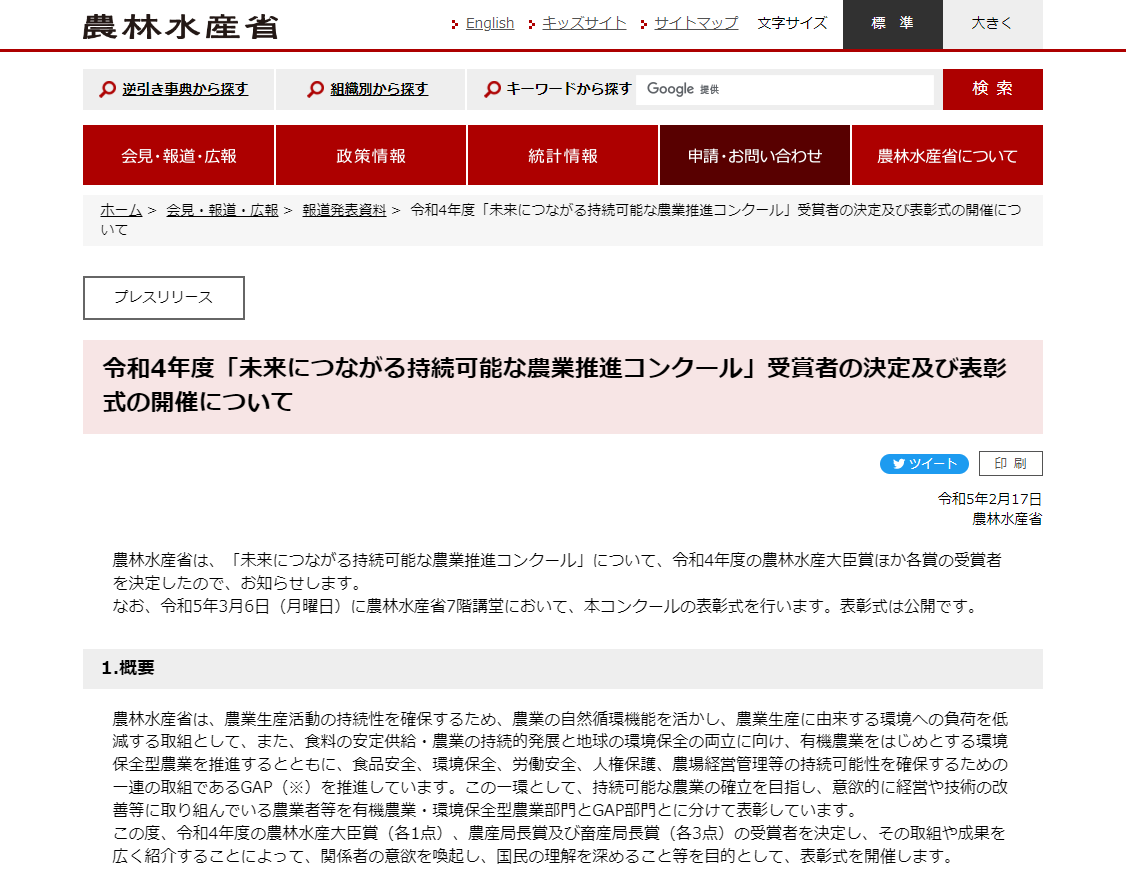Open the サイトマップ link
The image size is (1126, 874).
click(x=696, y=23)
